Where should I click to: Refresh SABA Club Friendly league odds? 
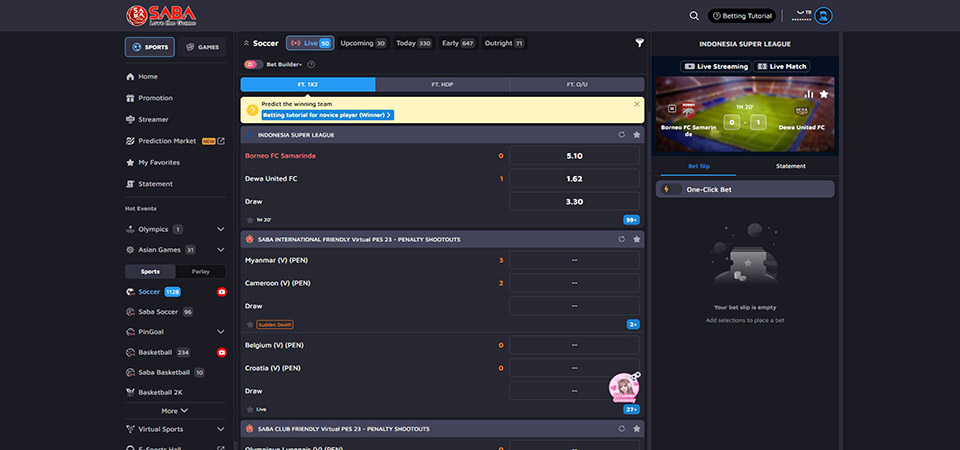point(622,429)
